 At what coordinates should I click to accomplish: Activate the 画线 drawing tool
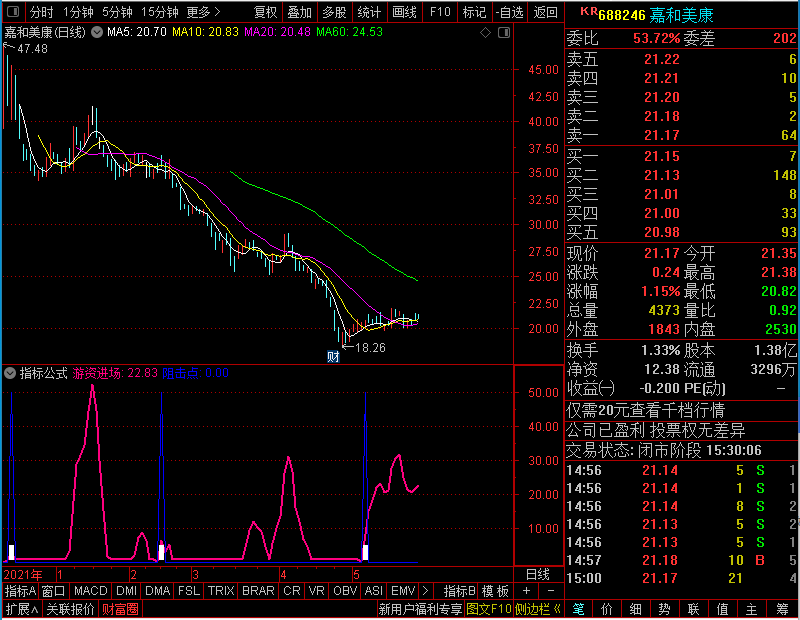tap(404, 12)
